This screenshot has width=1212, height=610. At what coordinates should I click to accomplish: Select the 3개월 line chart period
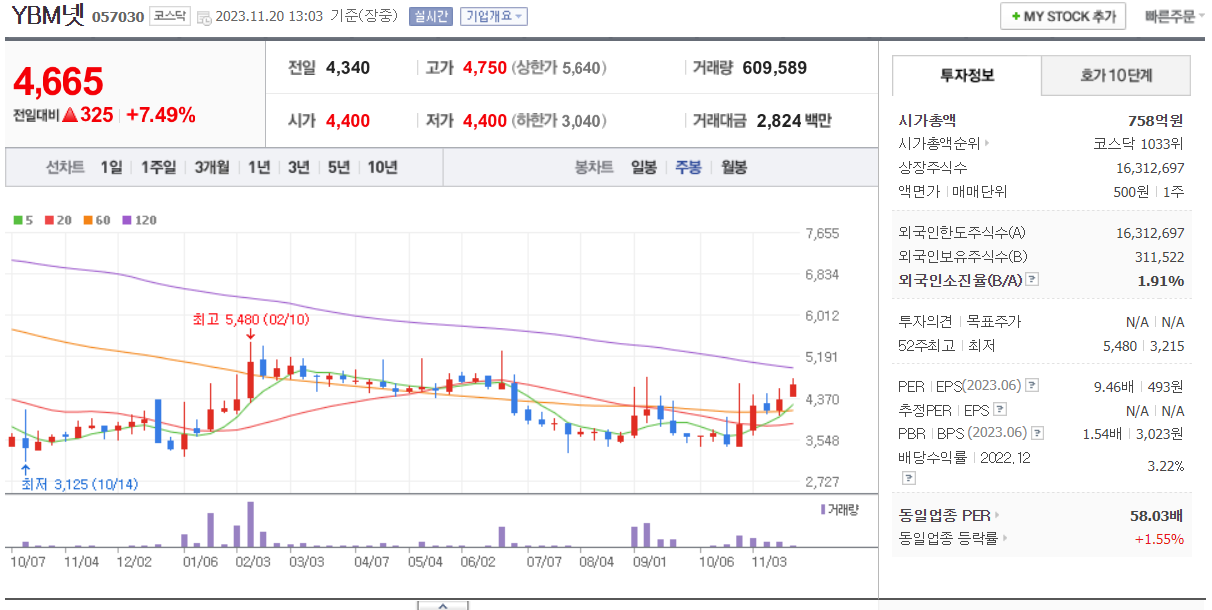[212, 167]
